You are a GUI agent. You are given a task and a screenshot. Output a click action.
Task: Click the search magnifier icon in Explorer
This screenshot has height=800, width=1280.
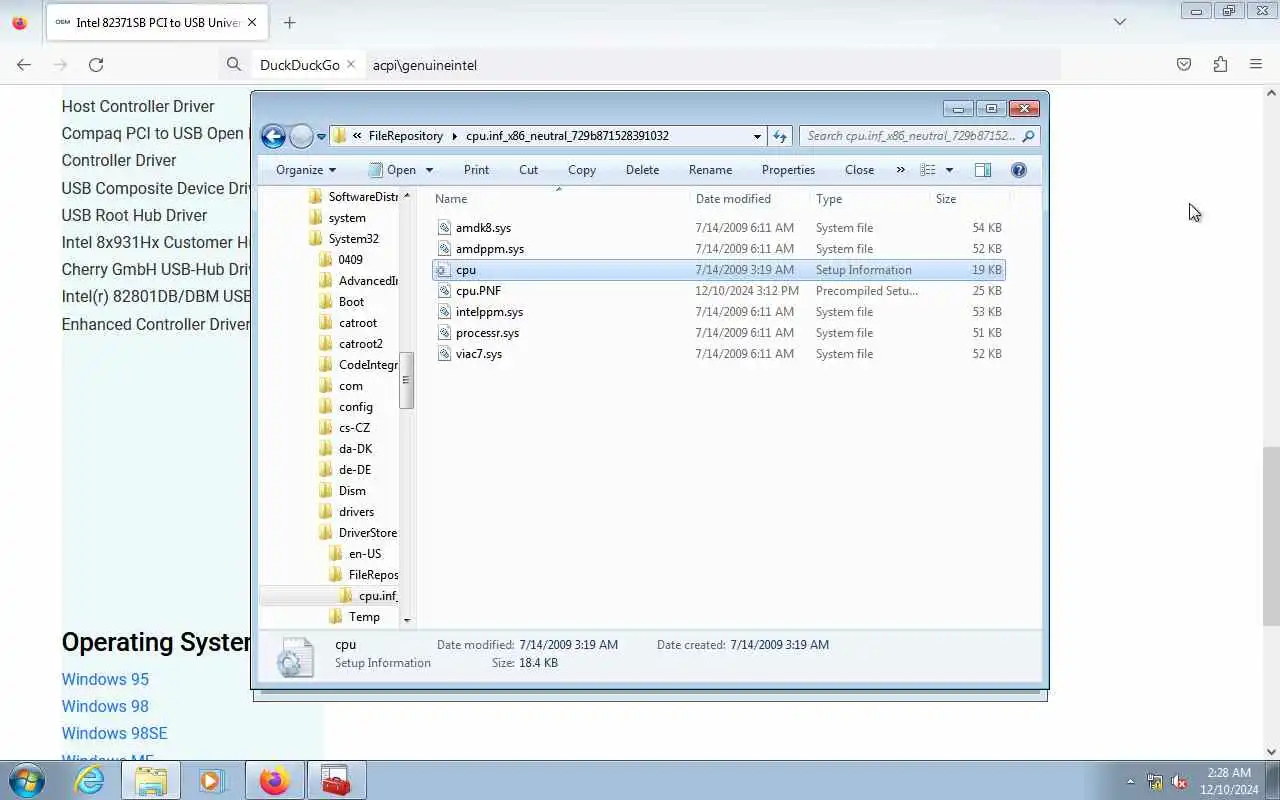(1029, 136)
